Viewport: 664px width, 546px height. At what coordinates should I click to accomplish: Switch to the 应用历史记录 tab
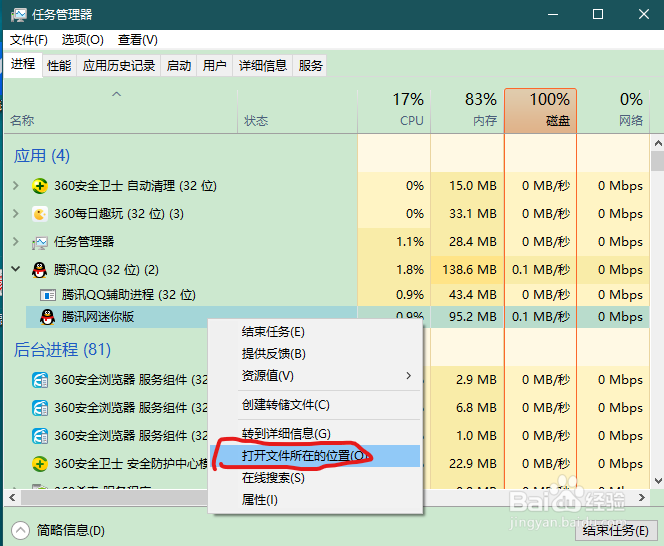pyautogui.click(x=119, y=66)
